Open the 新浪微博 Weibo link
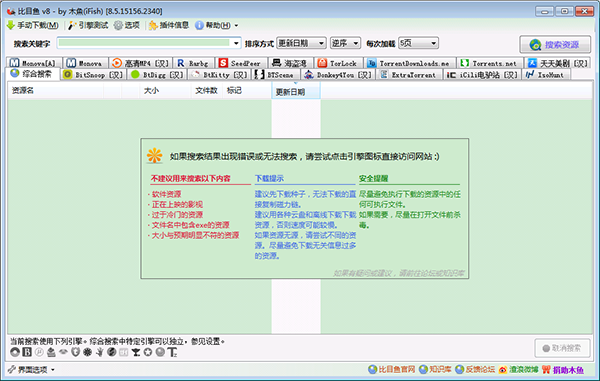Image resolution: width=600 pixels, height=381 pixels. (518, 370)
